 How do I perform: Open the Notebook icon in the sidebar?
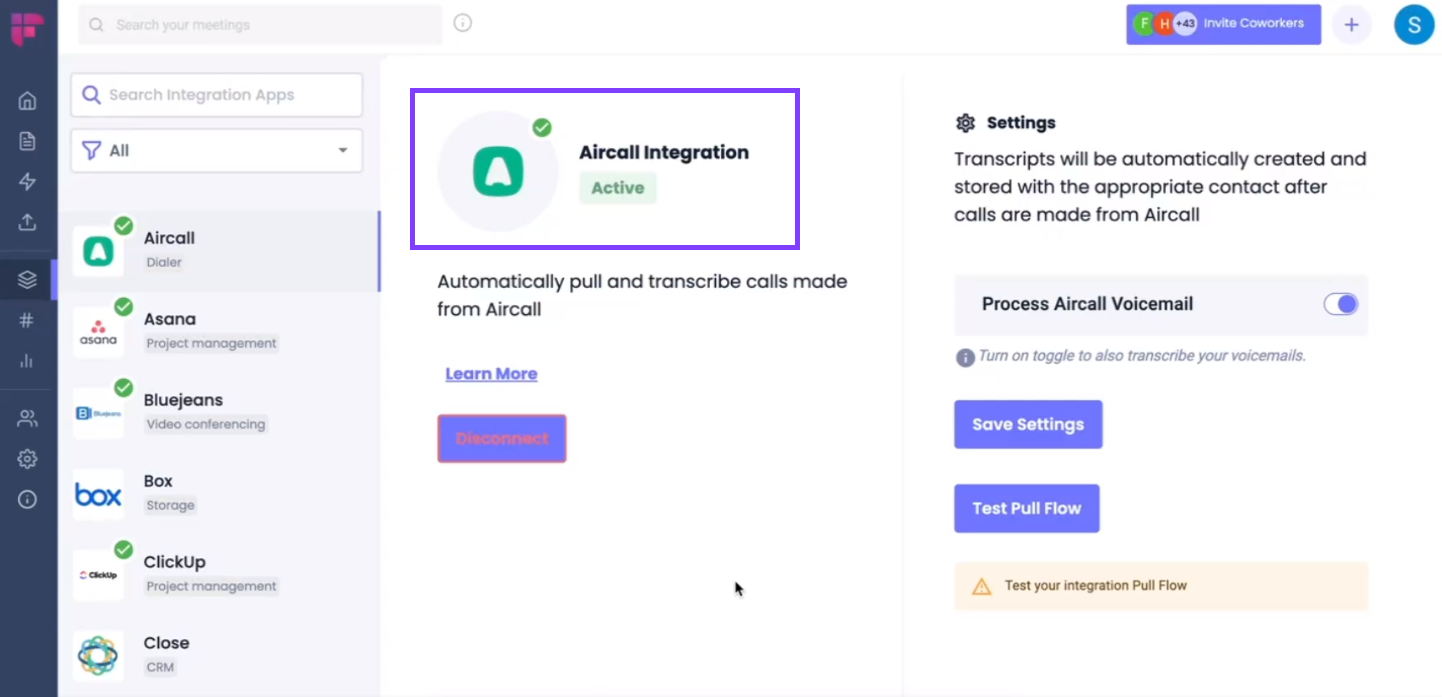27,140
